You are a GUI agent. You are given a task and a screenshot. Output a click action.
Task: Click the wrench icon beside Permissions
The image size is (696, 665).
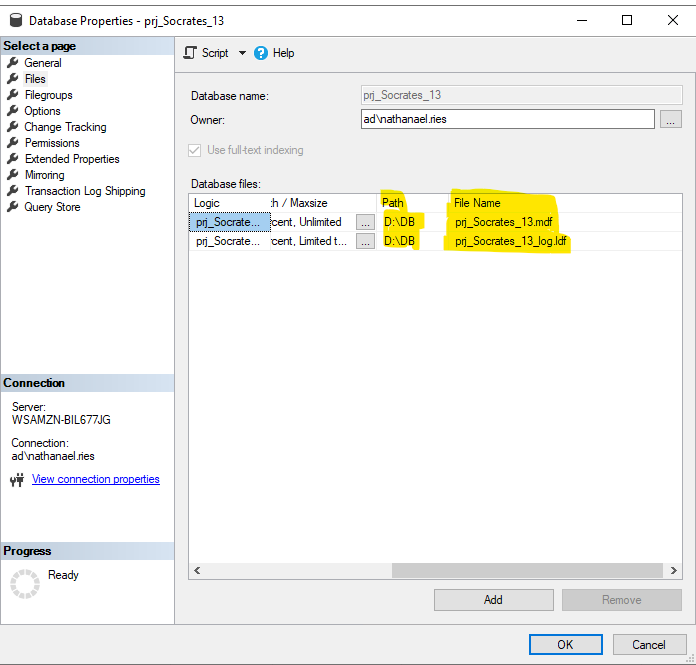tap(13, 142)
